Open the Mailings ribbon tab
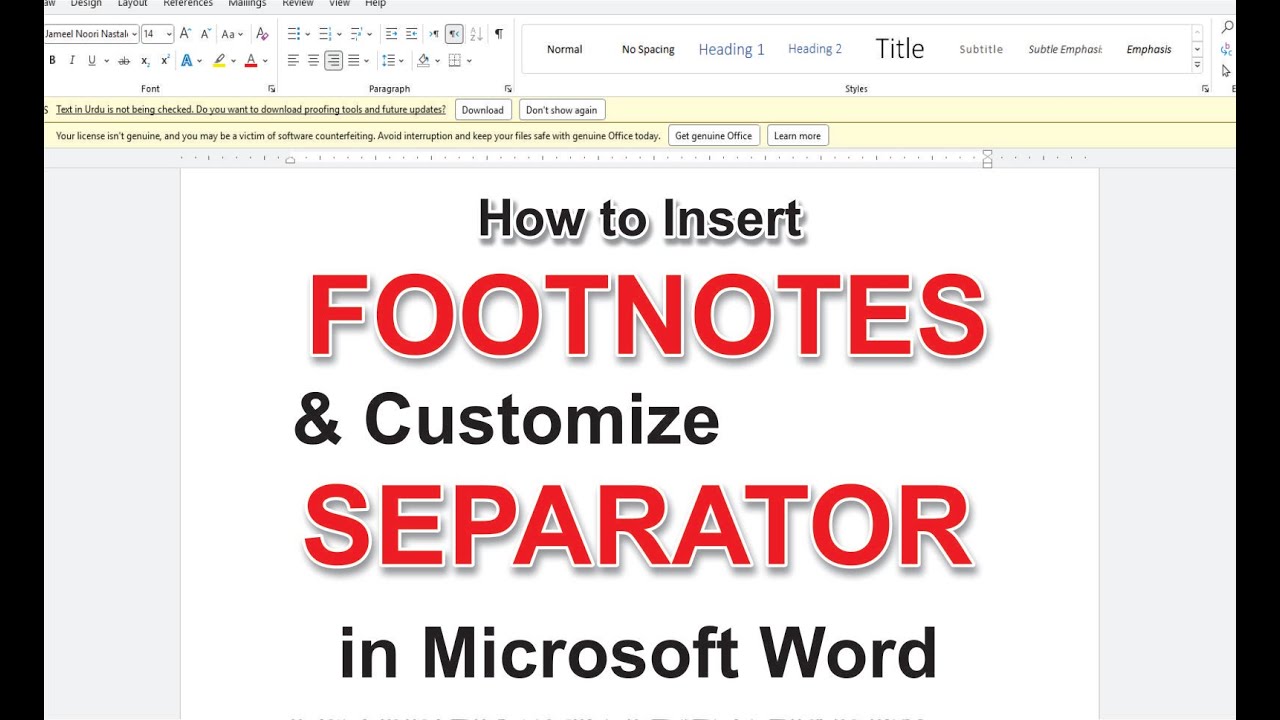 [x=247, y=4]
